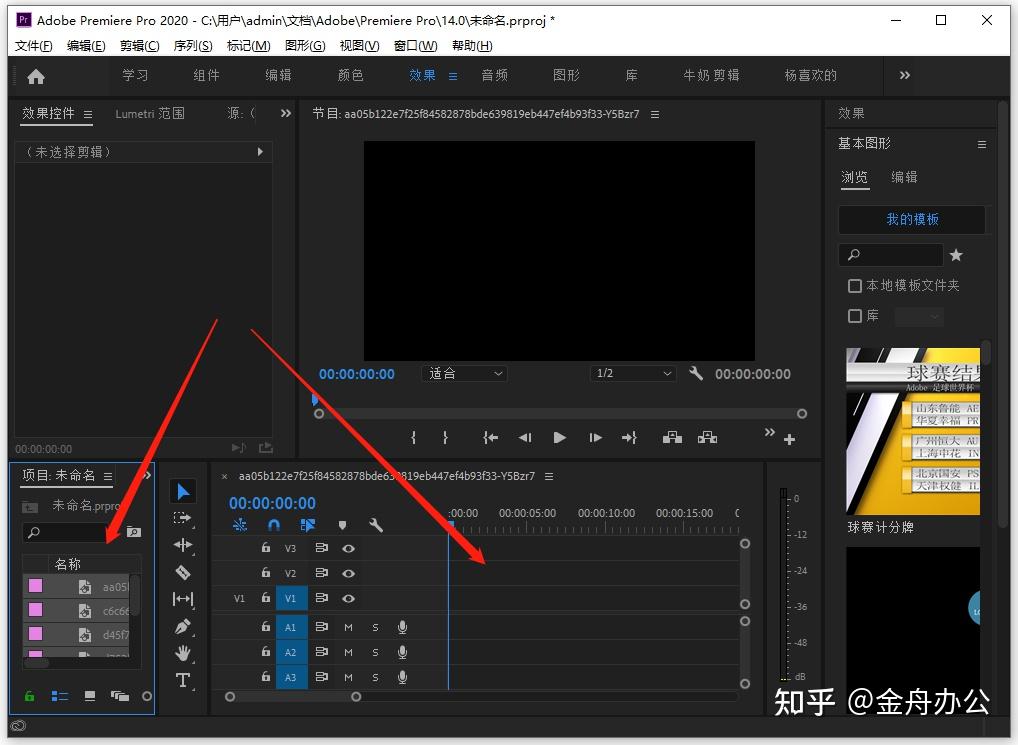Click the 球赛计分牌 template thumbnail

click(x=913, y=432)
